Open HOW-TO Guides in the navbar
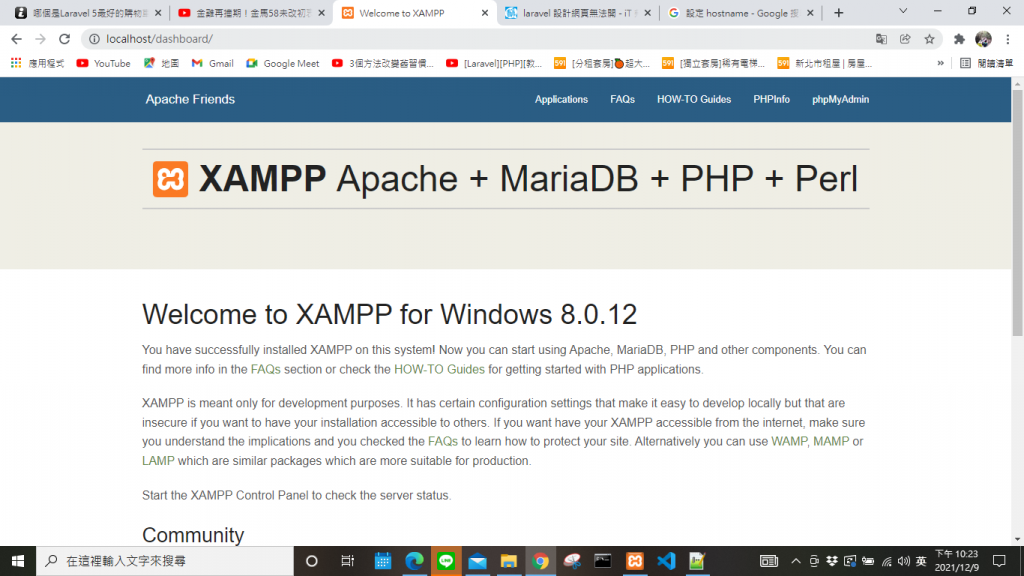Screen dimensions: 1024x576 click(694, 99)
